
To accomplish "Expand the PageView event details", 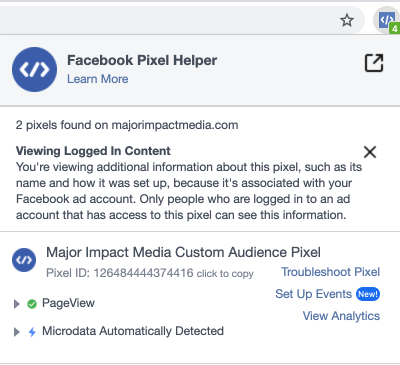I will click(17, 304).
